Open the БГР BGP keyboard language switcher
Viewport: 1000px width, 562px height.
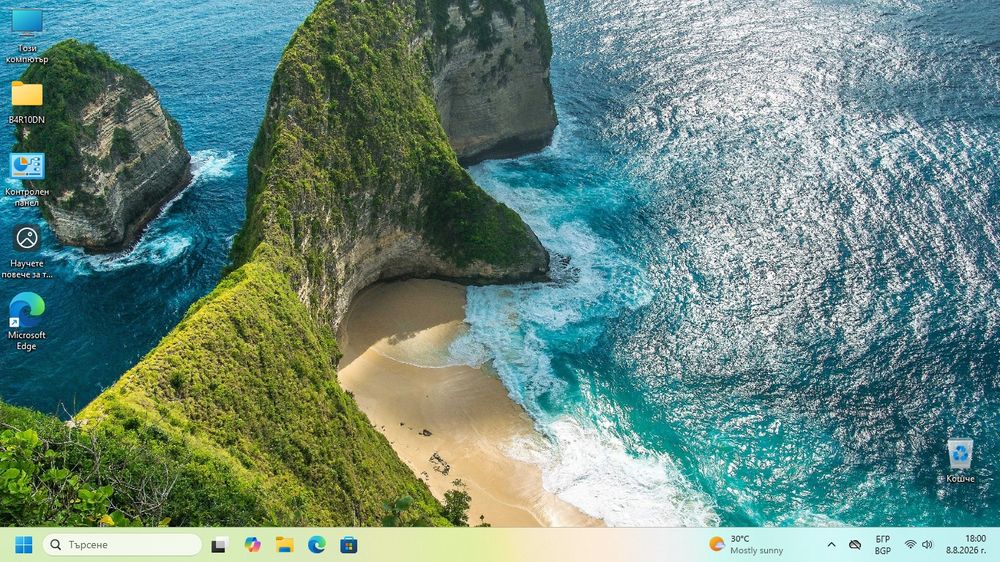(x=883, y=545)
